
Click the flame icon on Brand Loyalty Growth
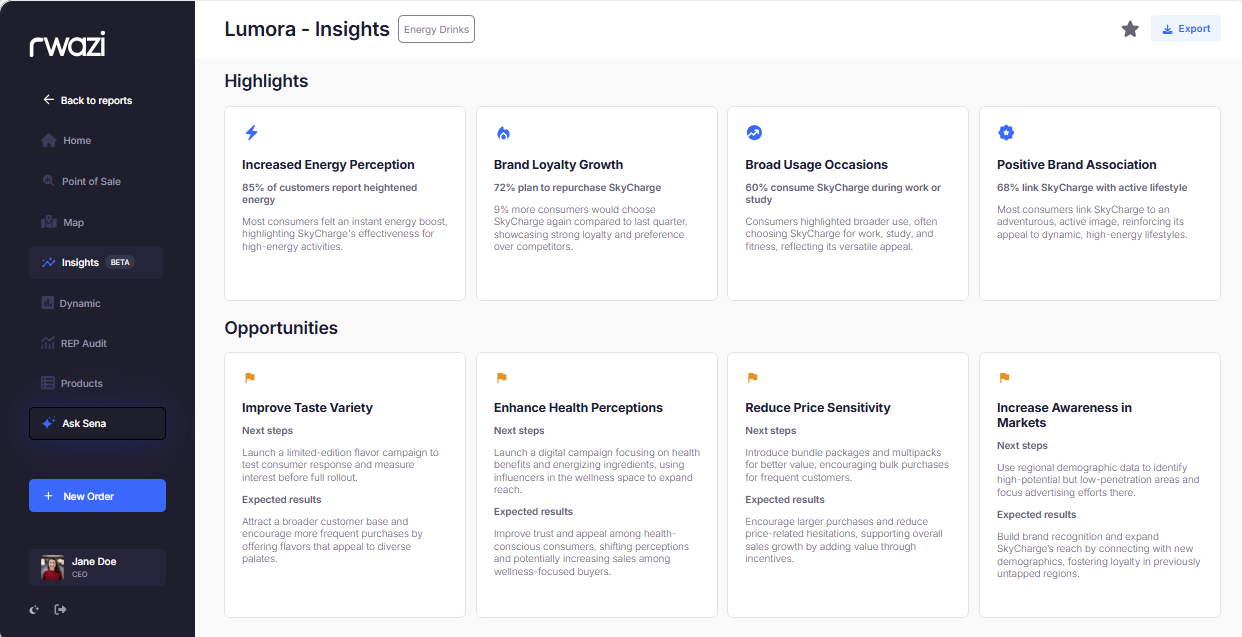coord(503,132)
